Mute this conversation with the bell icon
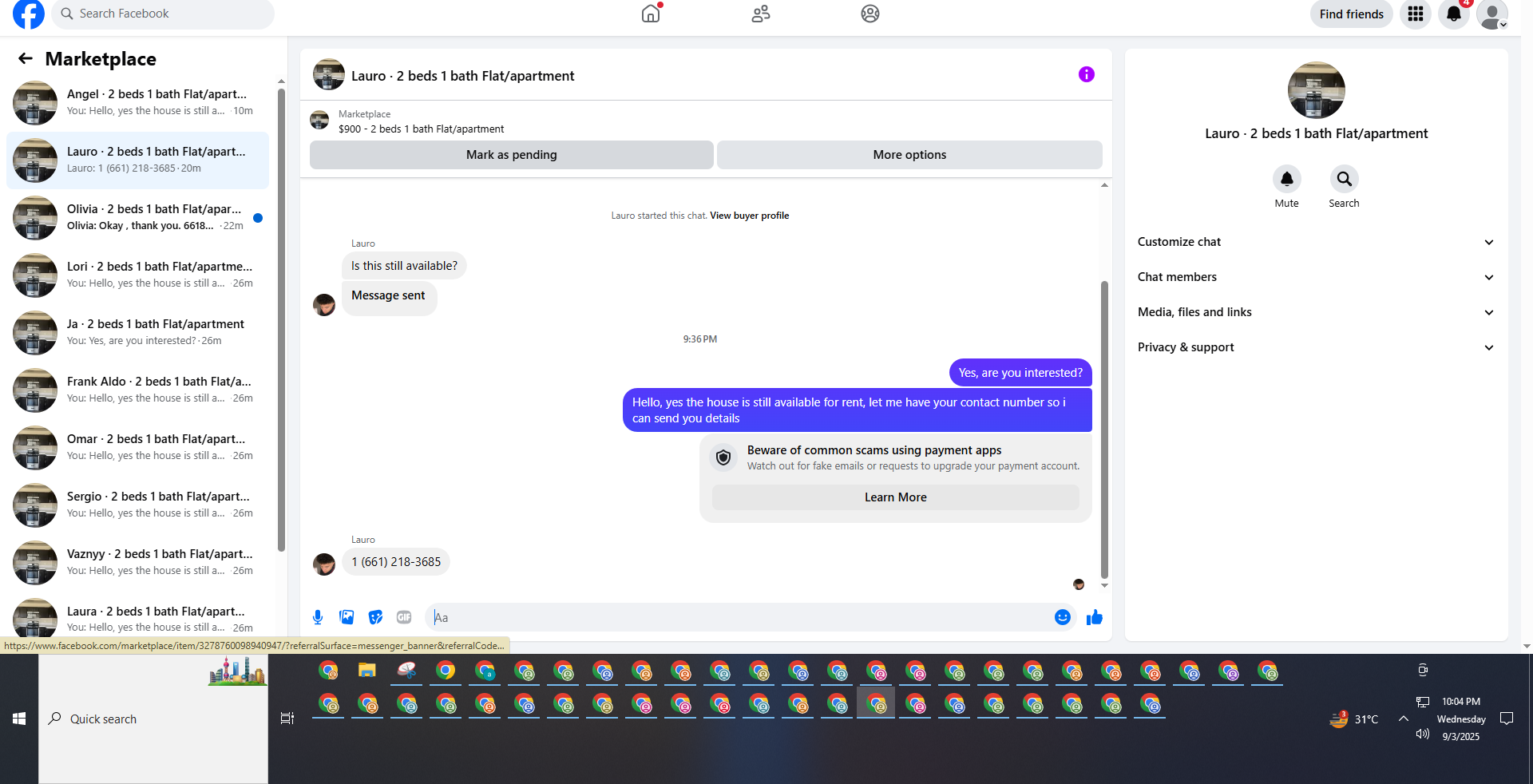Viewport: 1533px width, 784px height. point(1287,179)
